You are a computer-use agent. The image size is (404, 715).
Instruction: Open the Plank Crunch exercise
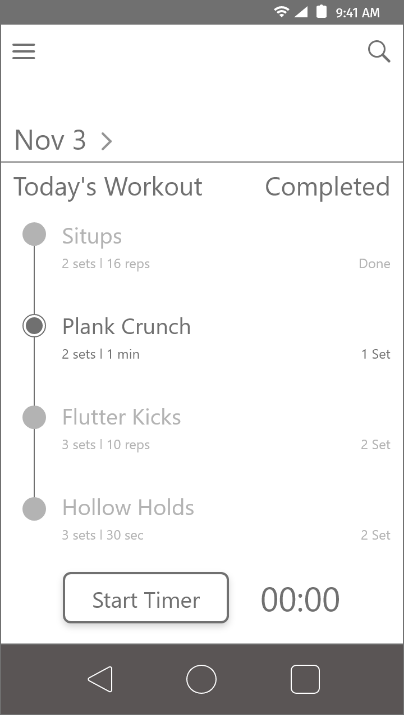pyautogui.click(x=126, y=326)
